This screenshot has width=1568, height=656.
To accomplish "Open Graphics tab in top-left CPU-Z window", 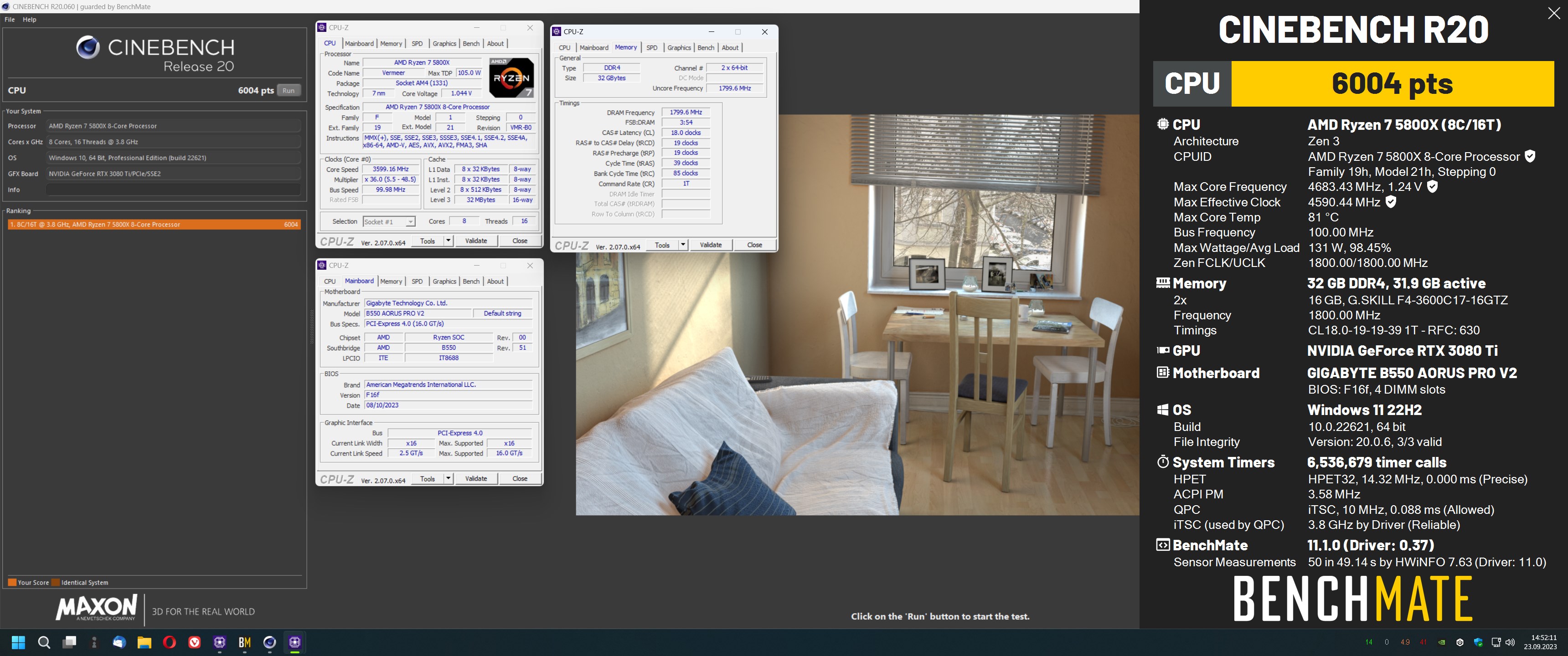I will click(444, 44).
